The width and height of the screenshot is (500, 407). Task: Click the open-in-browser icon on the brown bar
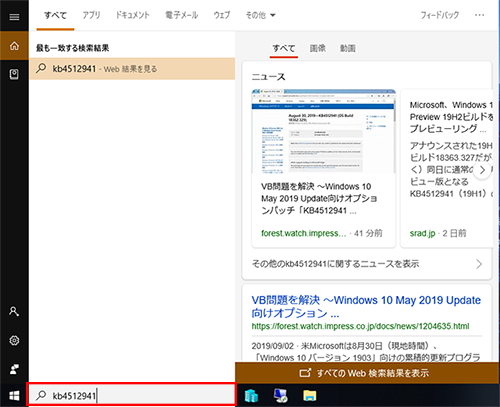click(305, 373)
